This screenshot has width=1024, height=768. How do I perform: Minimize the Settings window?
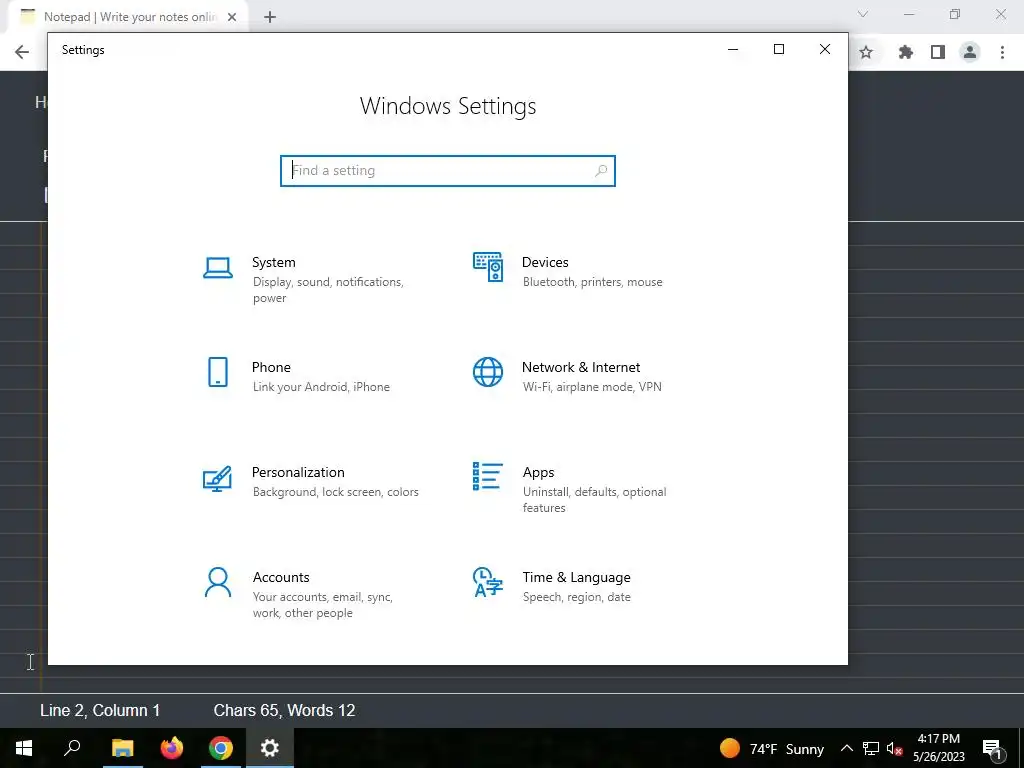coord(733,50)
